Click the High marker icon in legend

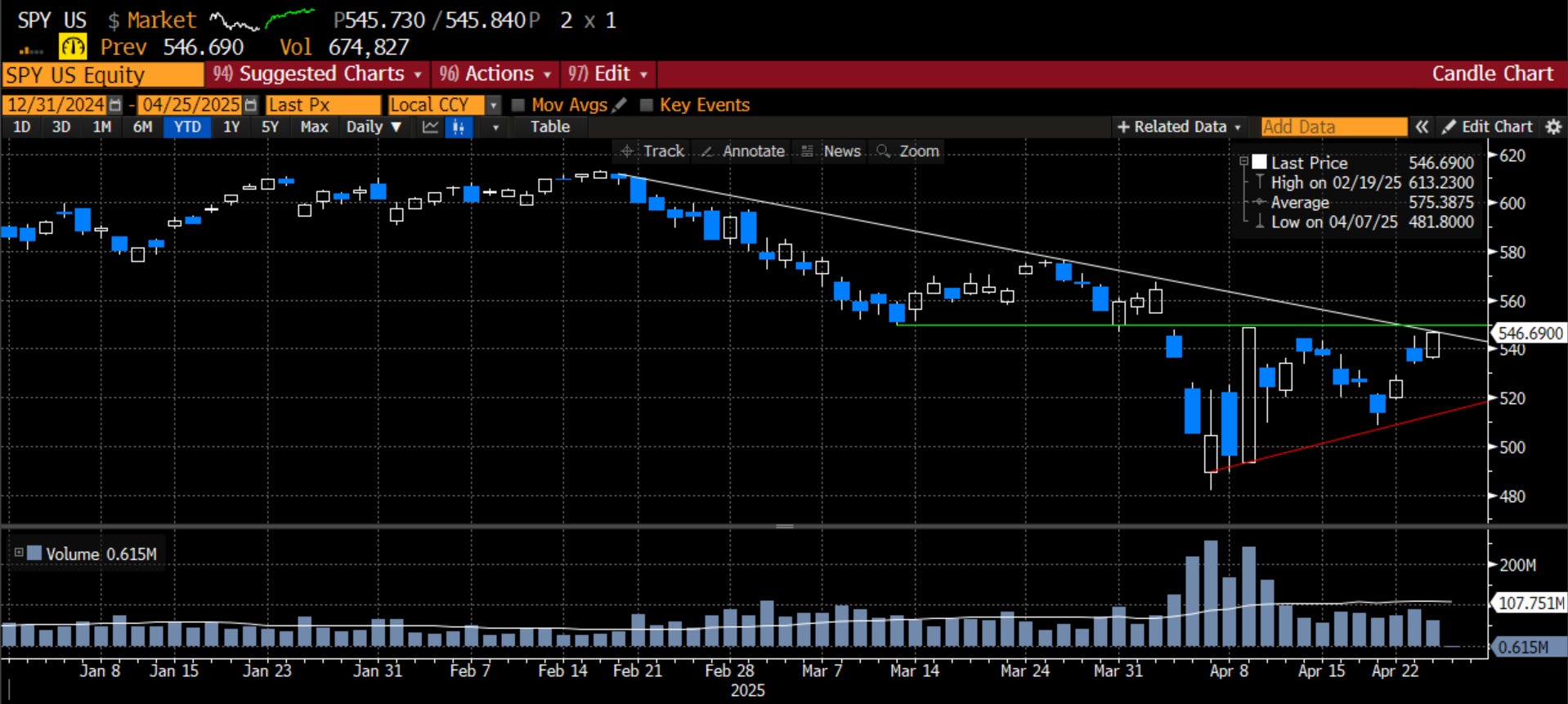coord(1260,182)
